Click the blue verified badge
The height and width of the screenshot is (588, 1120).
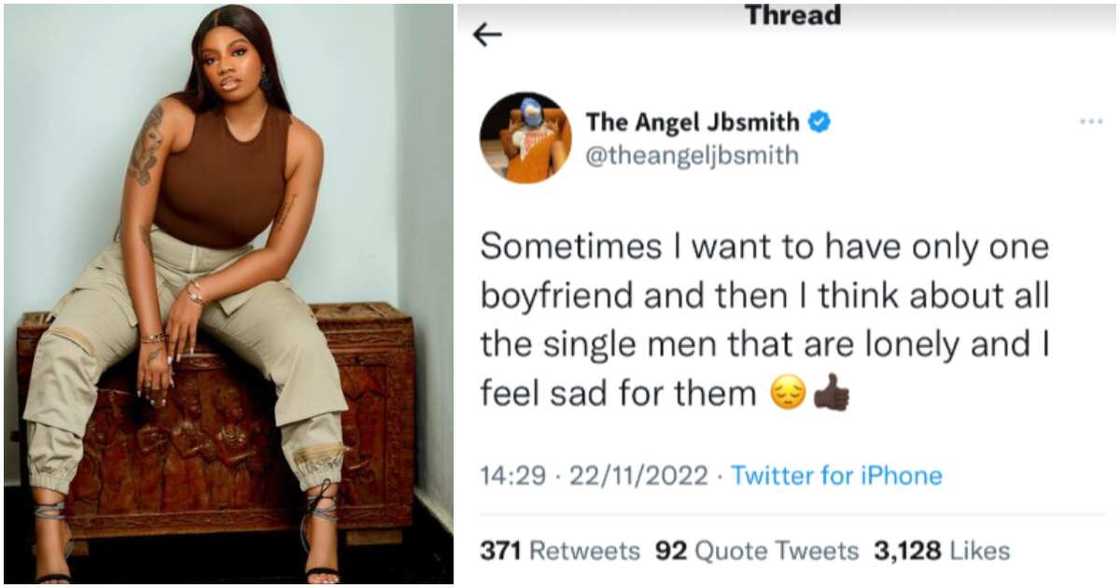(x=820, y=122)
